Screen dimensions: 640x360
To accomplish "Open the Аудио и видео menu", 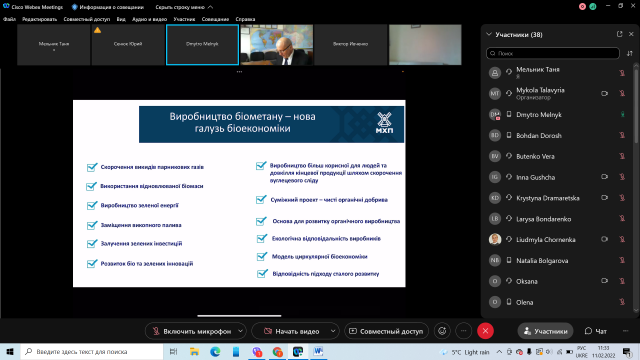I will click(x=149, y=19).
